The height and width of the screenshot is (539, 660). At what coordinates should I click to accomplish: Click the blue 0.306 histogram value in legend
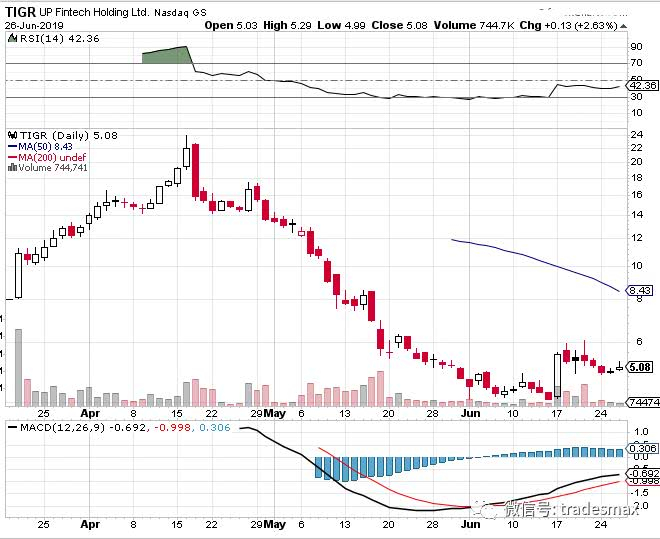pyautogui.click(x=215, y=428)
